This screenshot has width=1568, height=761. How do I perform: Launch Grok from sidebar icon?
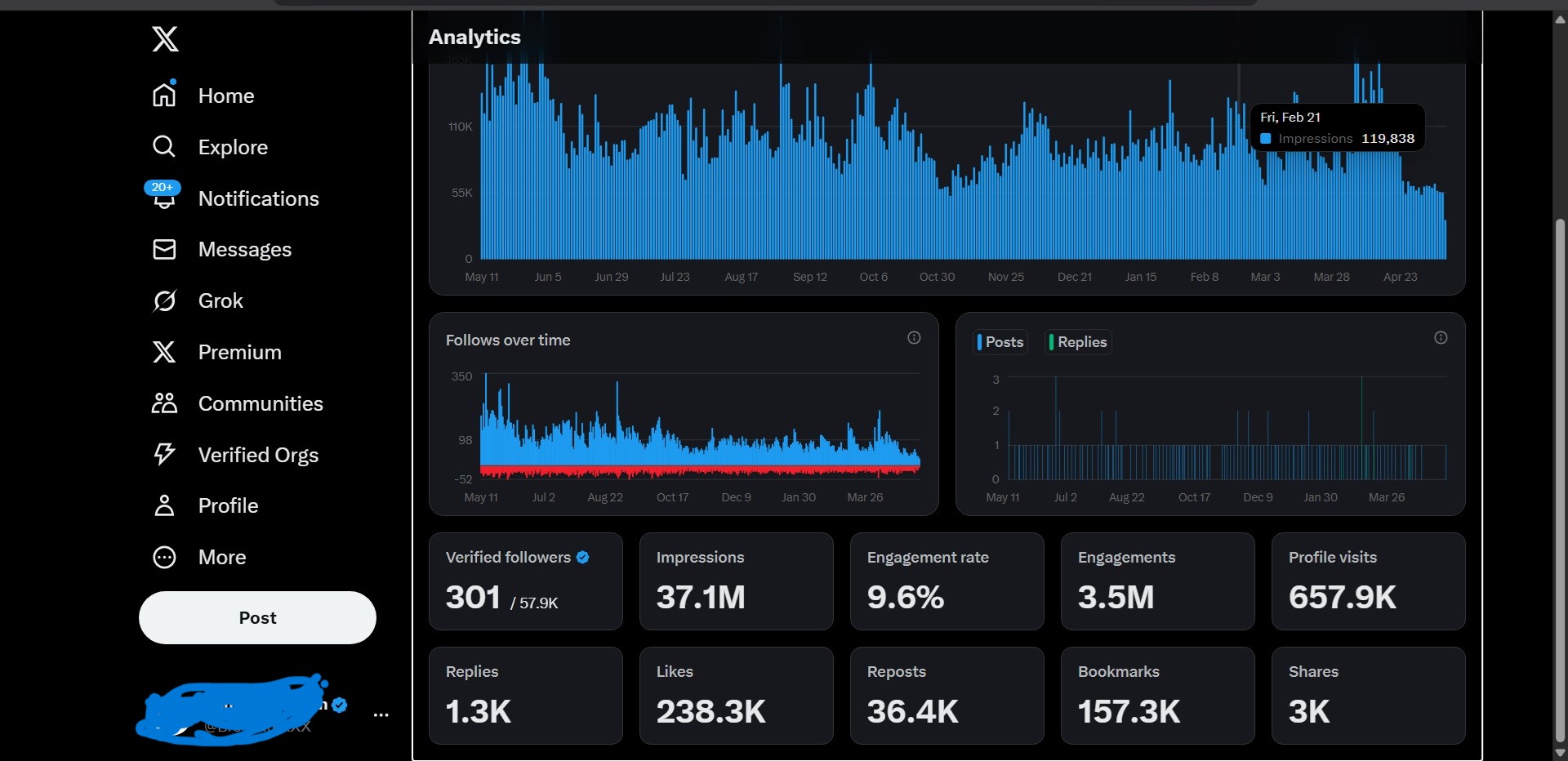click(164, 300)
